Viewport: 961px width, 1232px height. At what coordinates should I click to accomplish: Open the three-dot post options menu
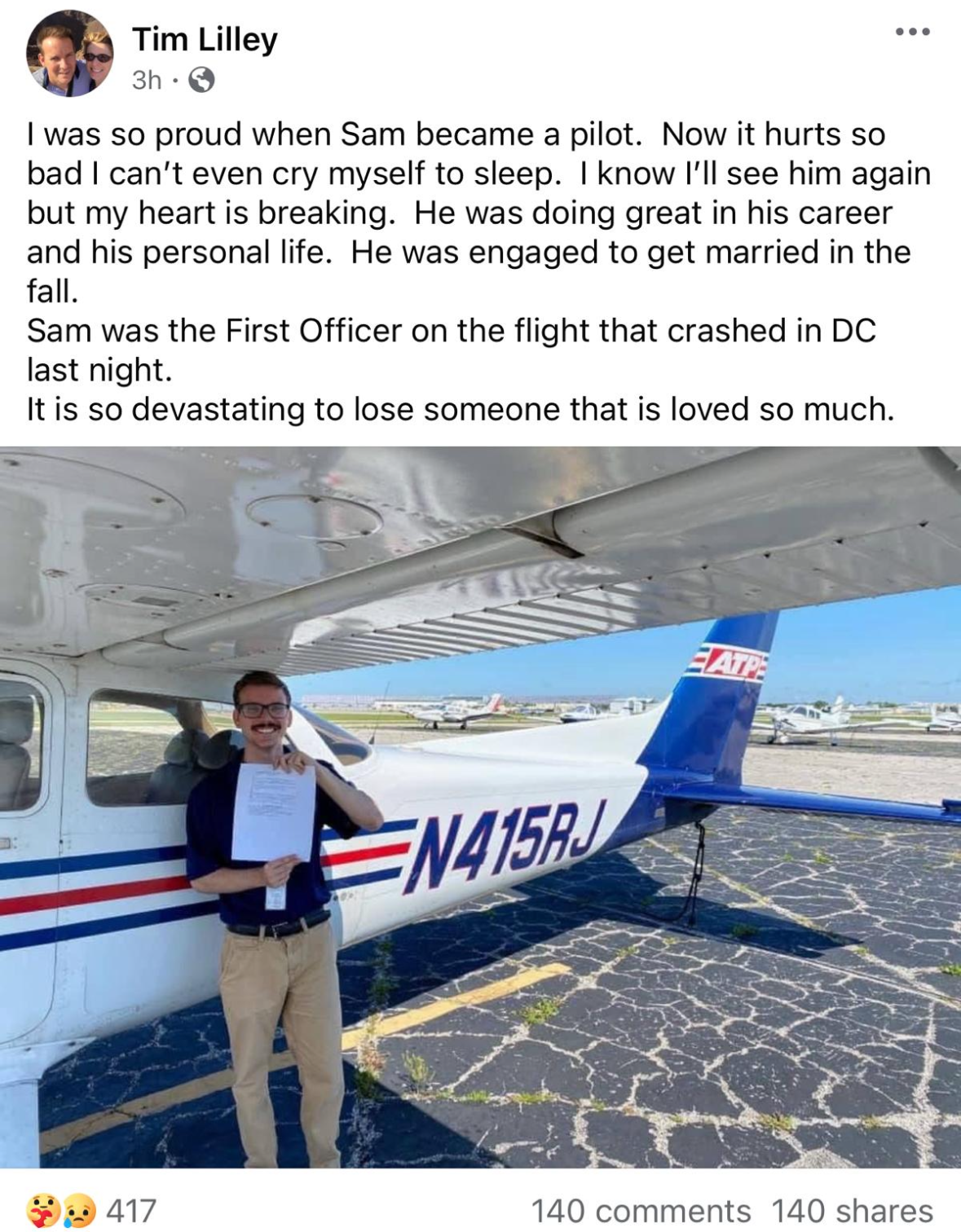point(912,33)
